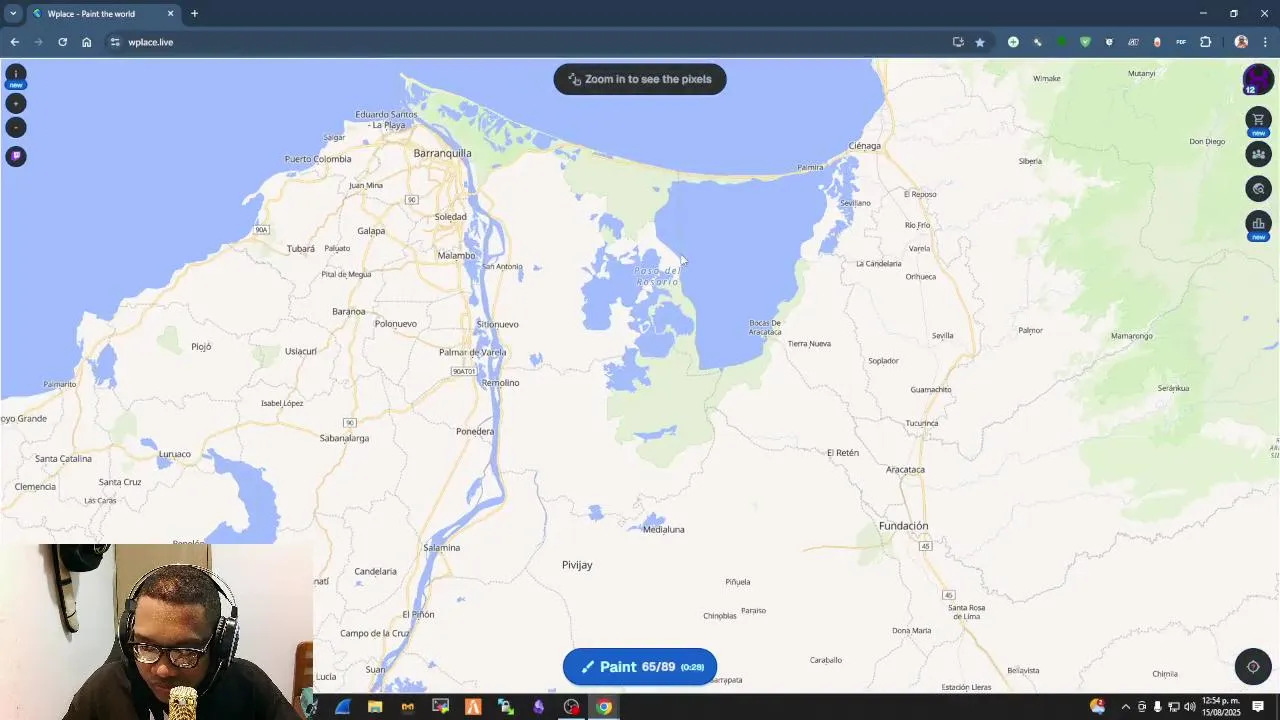This screenshot has height=720, width=1280.
Task: Open volume control in system tray
Action: pos(1190,707)
